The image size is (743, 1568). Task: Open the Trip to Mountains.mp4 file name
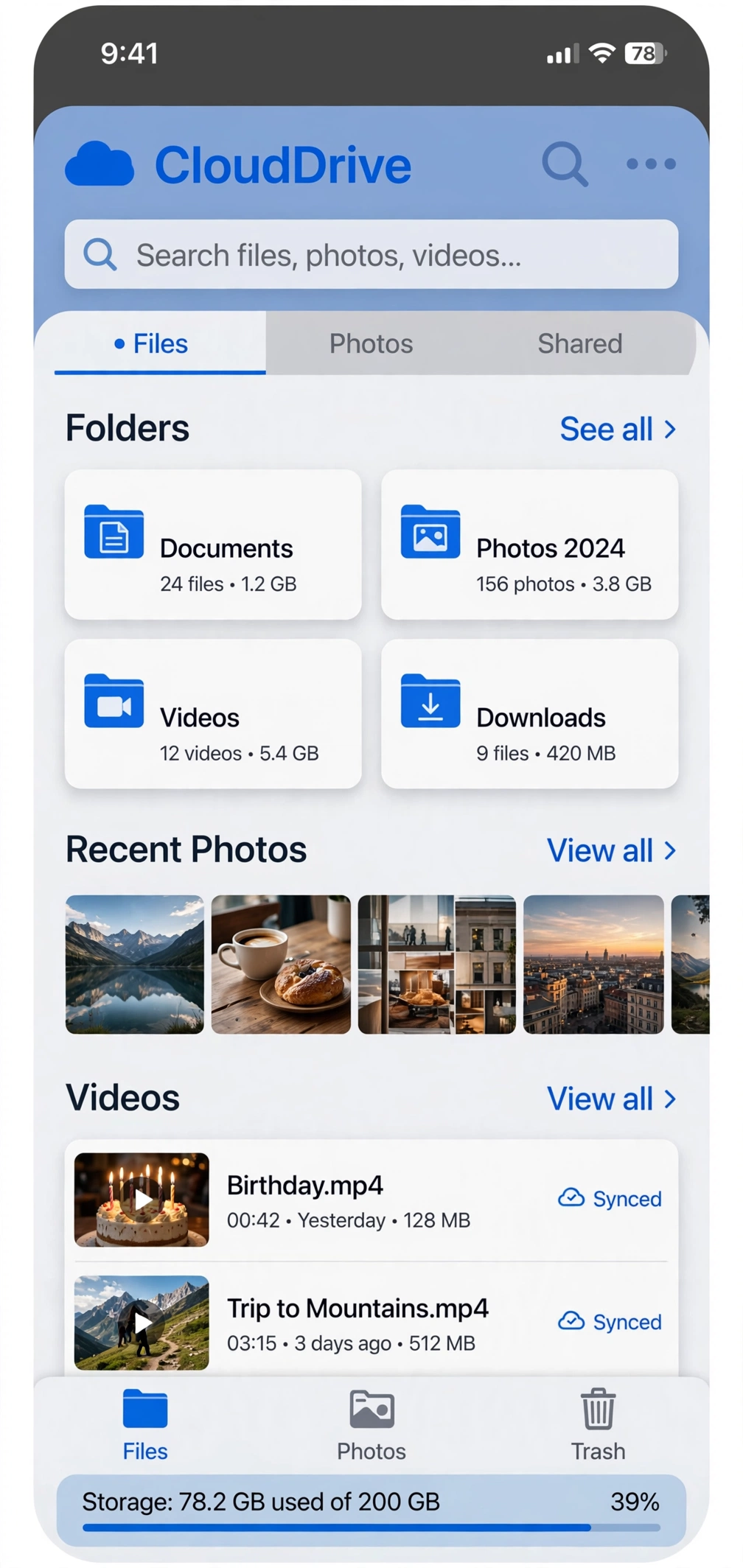click(357, 1308)
